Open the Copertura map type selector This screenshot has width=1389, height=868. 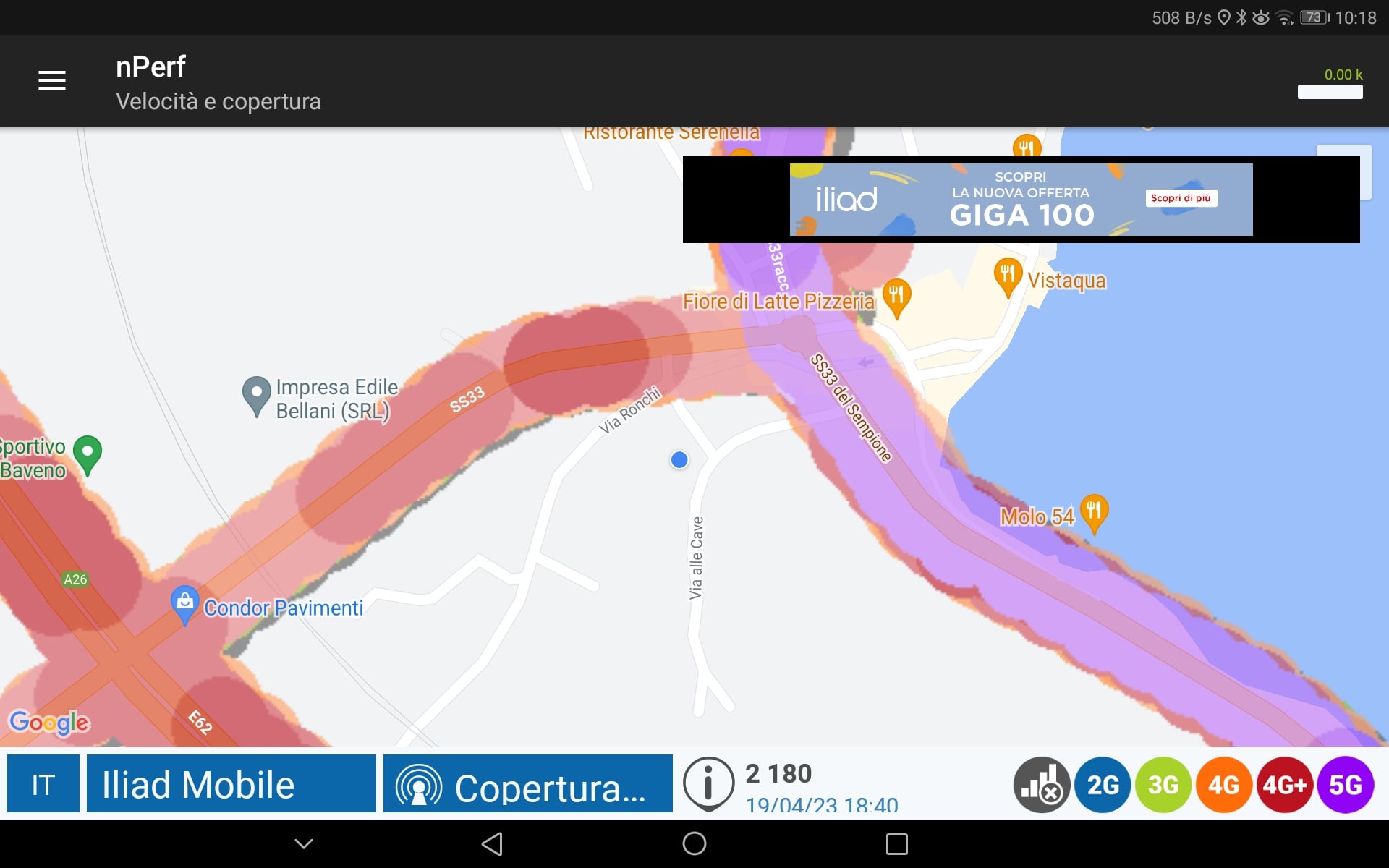pos(528,783)
